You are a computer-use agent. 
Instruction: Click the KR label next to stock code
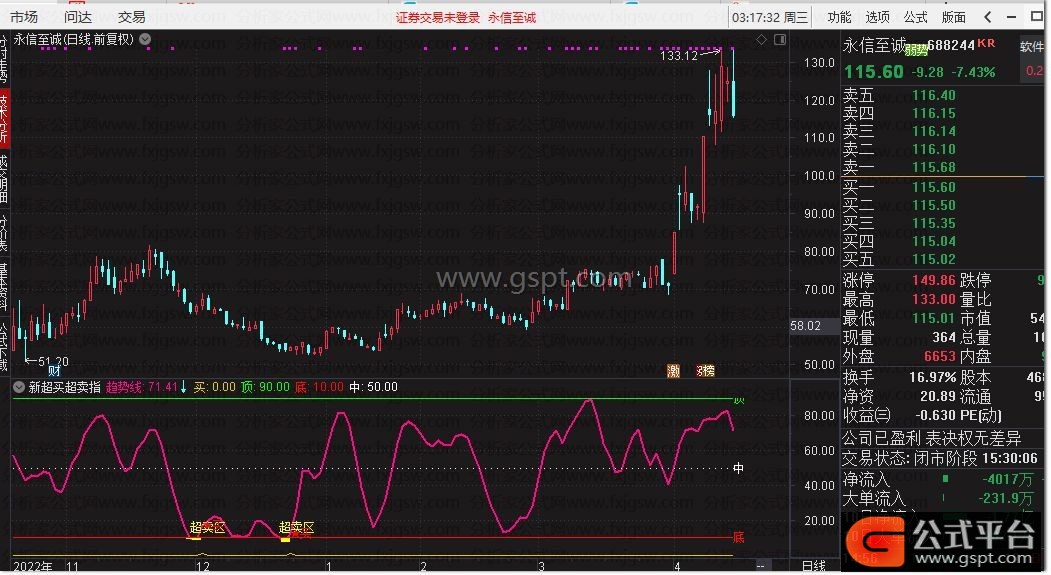pos(986,43)
